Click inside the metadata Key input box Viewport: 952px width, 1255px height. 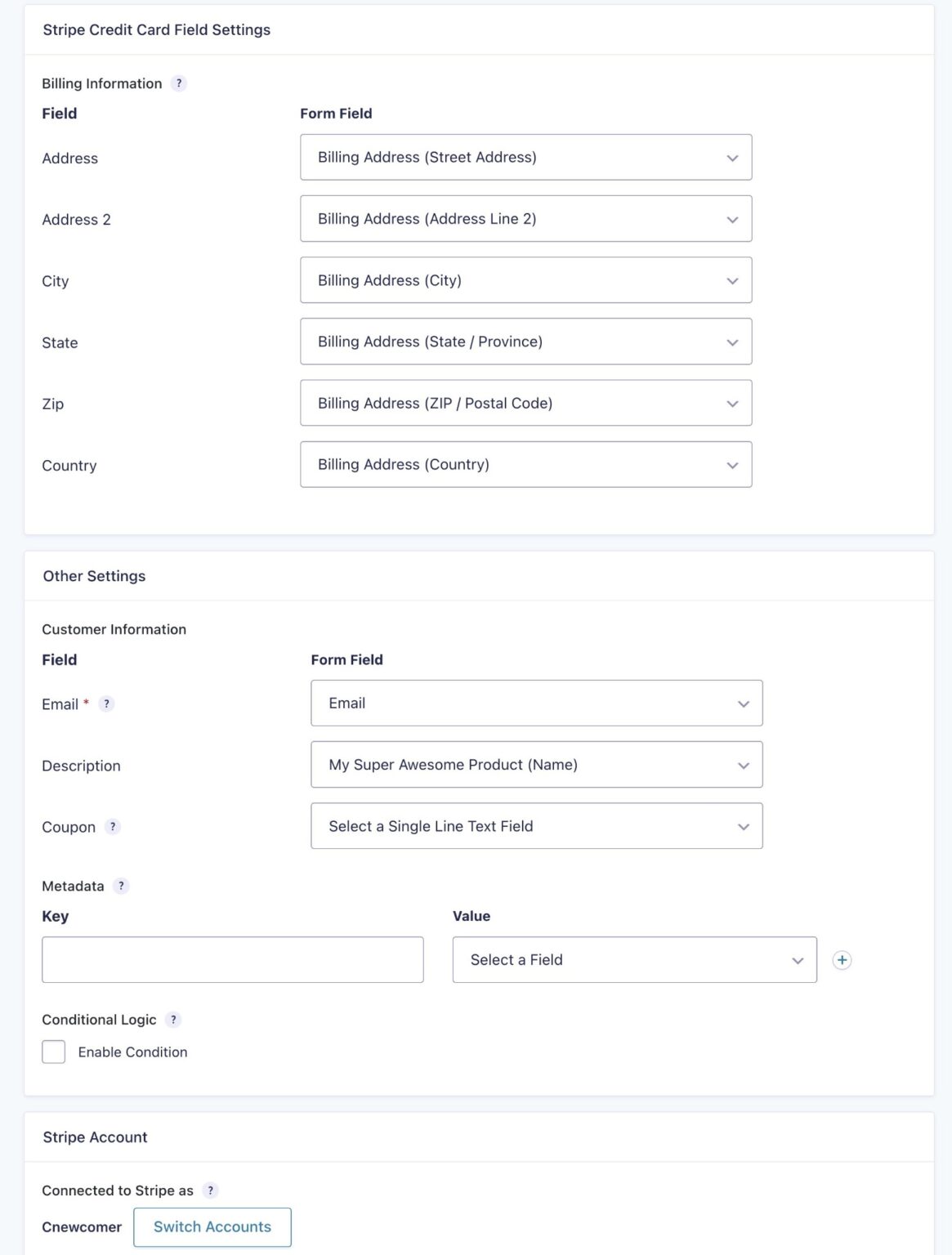coord(233,959)
